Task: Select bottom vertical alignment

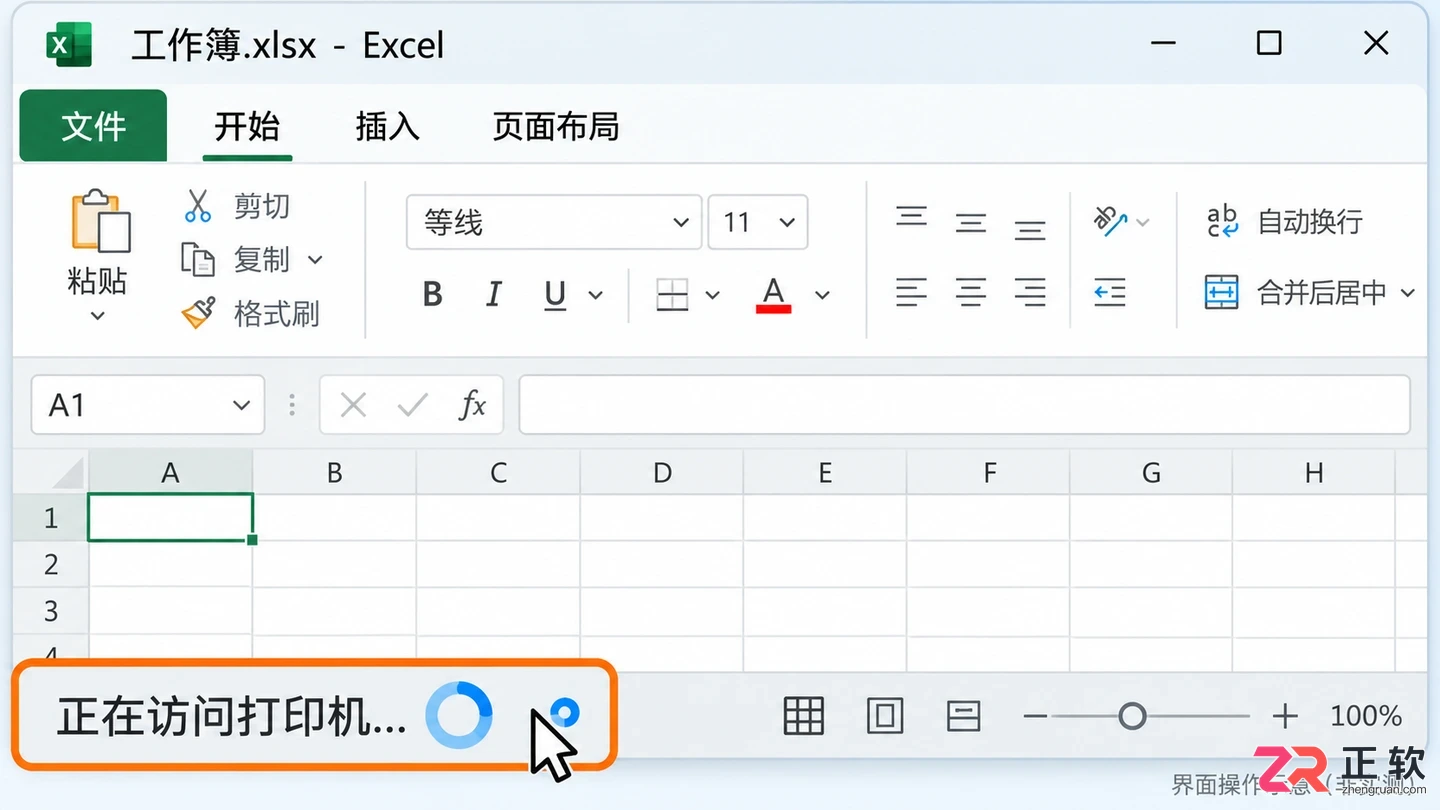Action: click(1030, 229)
